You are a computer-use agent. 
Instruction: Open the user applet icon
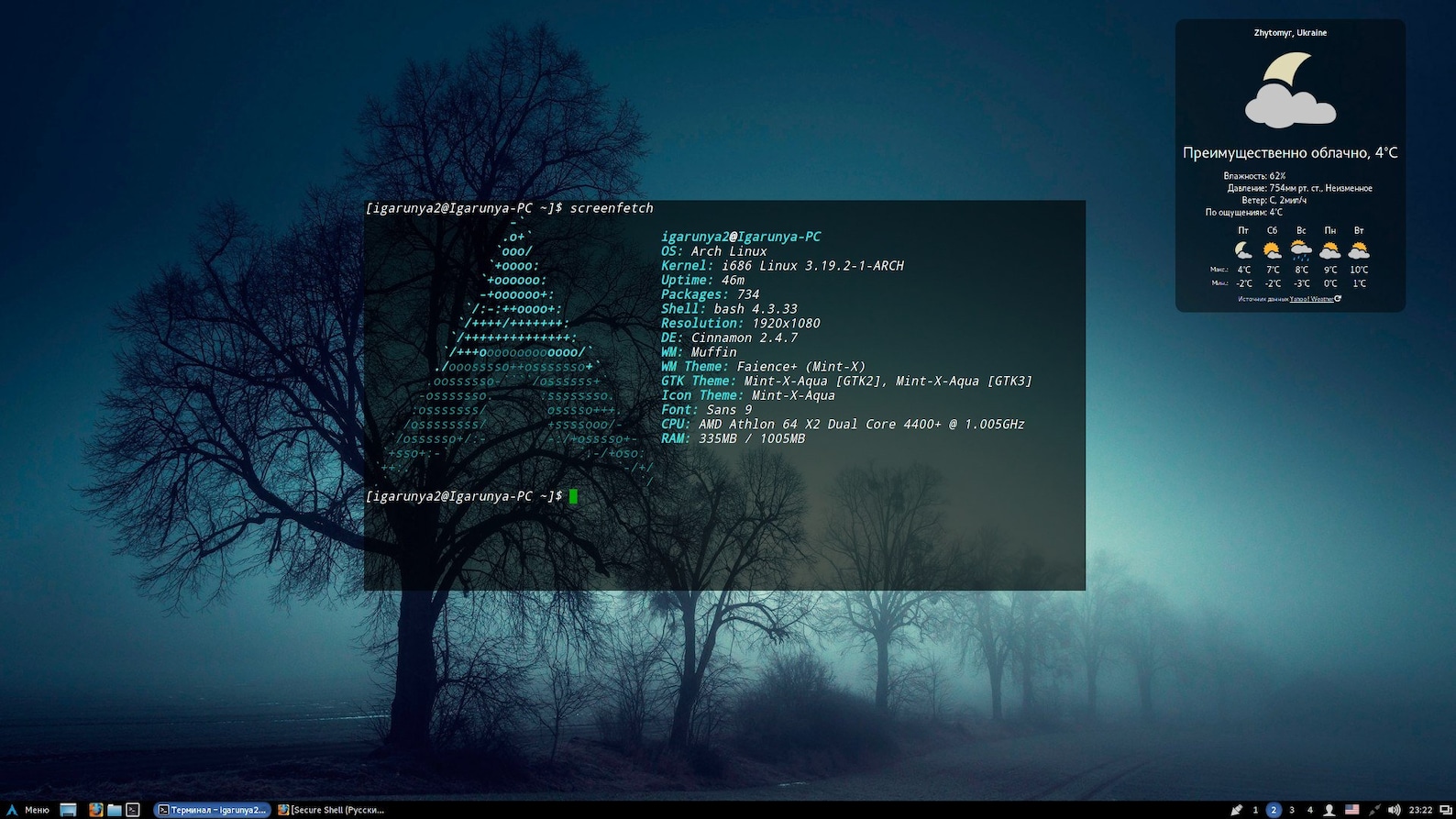coord(1329,810)
